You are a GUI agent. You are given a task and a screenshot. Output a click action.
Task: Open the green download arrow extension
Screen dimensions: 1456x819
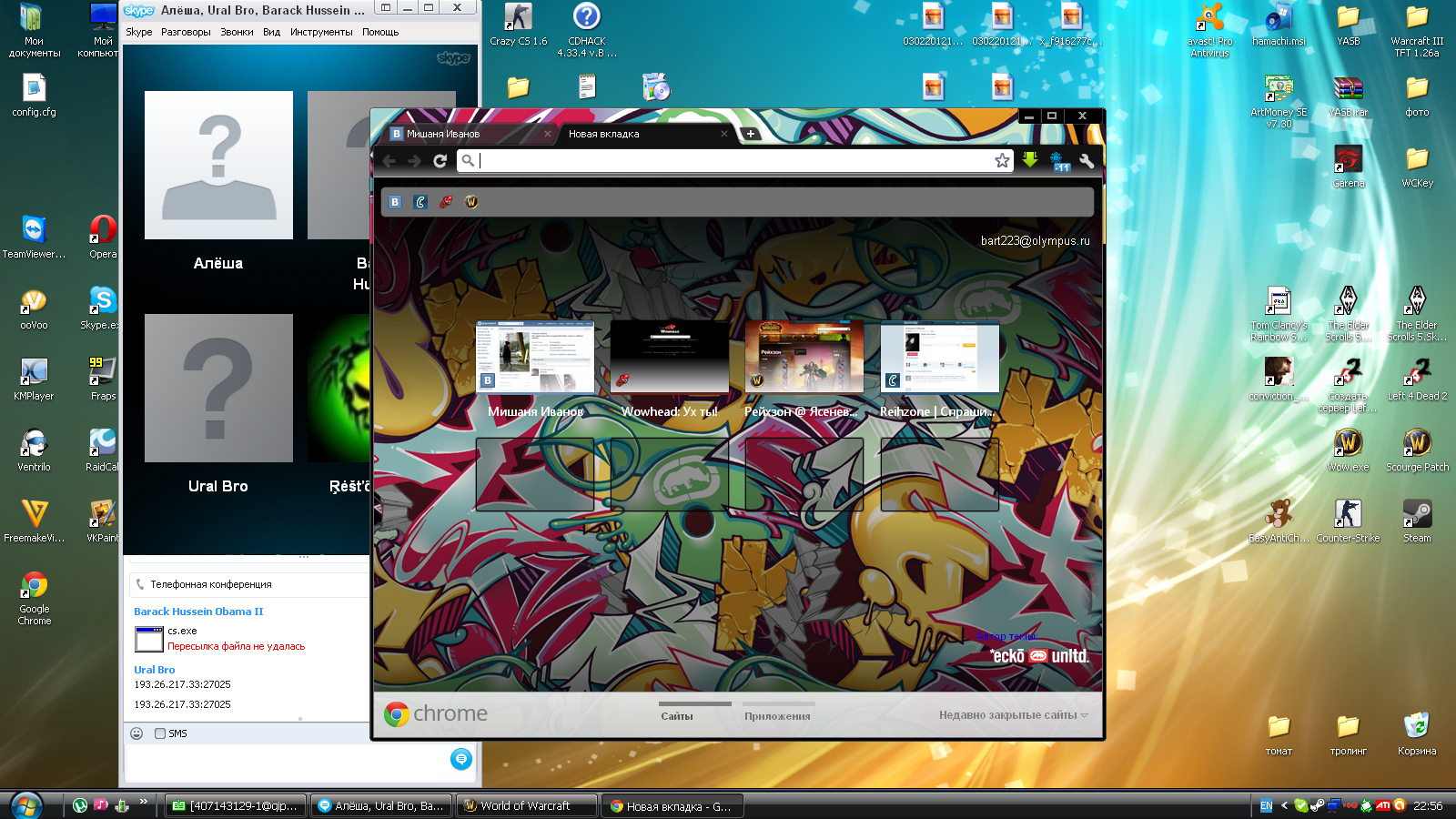pos(1029,160)
